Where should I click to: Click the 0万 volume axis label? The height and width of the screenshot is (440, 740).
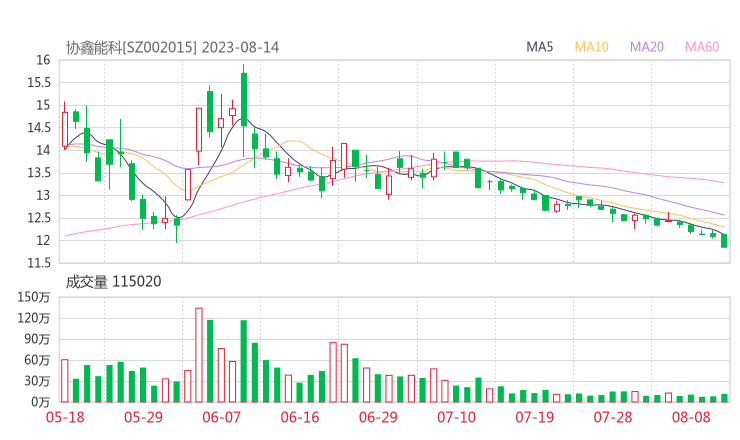click(41, 402)
